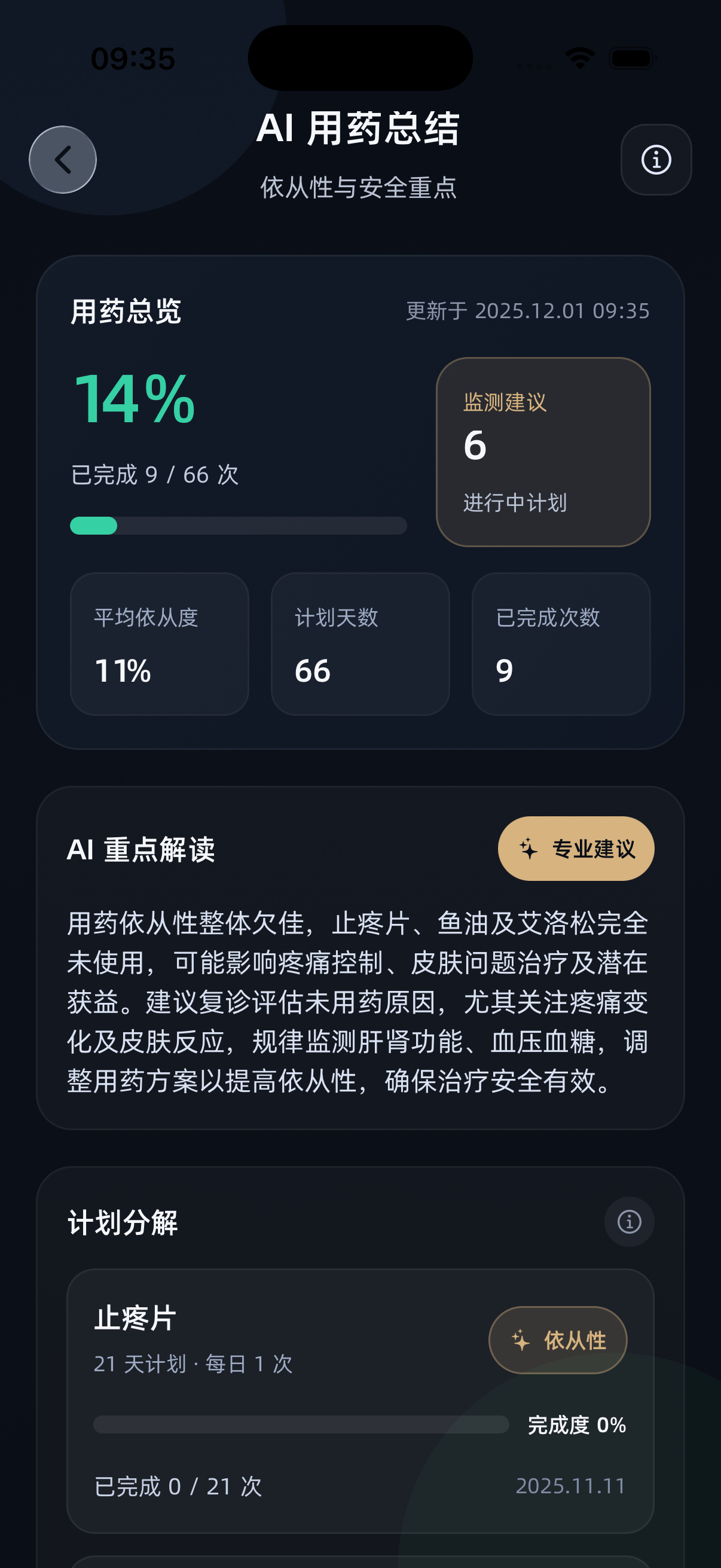Tap the back arrow button
Screen dimensions: 721x1568
(x=63, y=160)
